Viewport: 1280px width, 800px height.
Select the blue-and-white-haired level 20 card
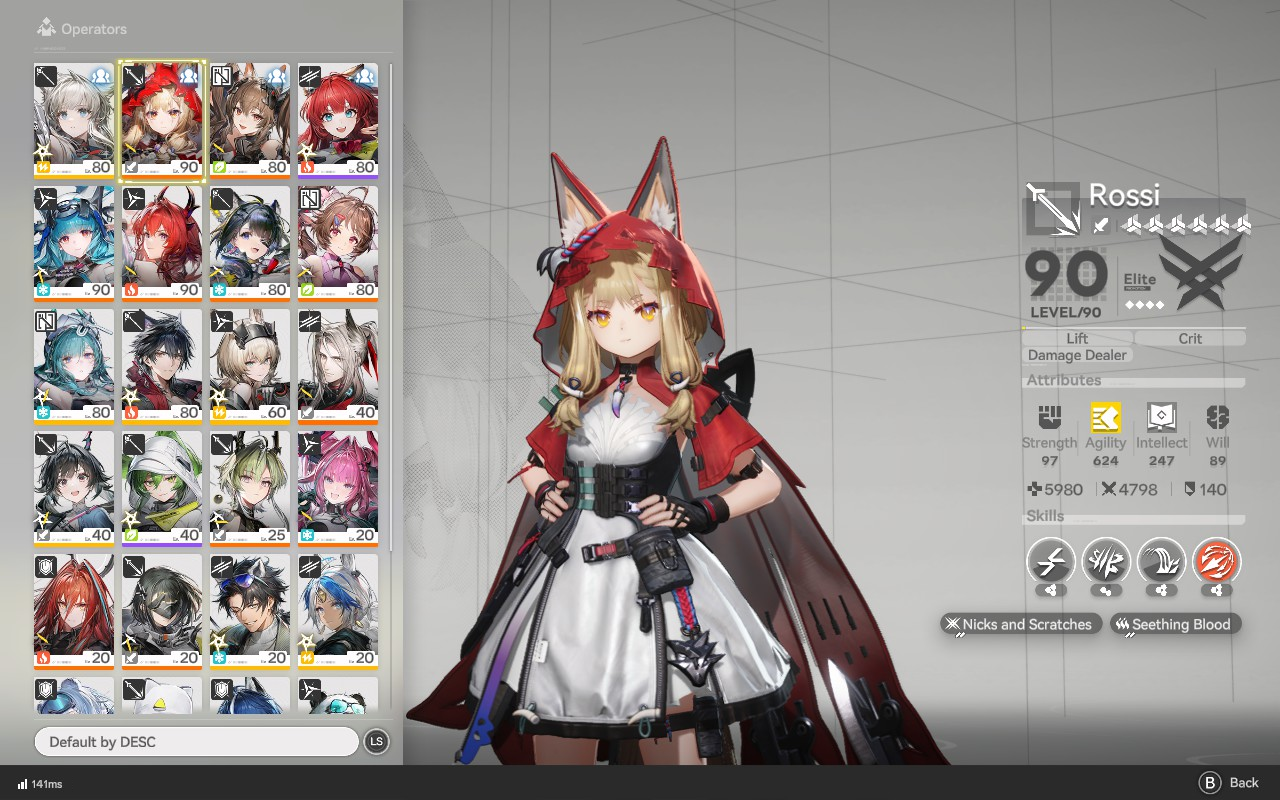coord(338,612)
